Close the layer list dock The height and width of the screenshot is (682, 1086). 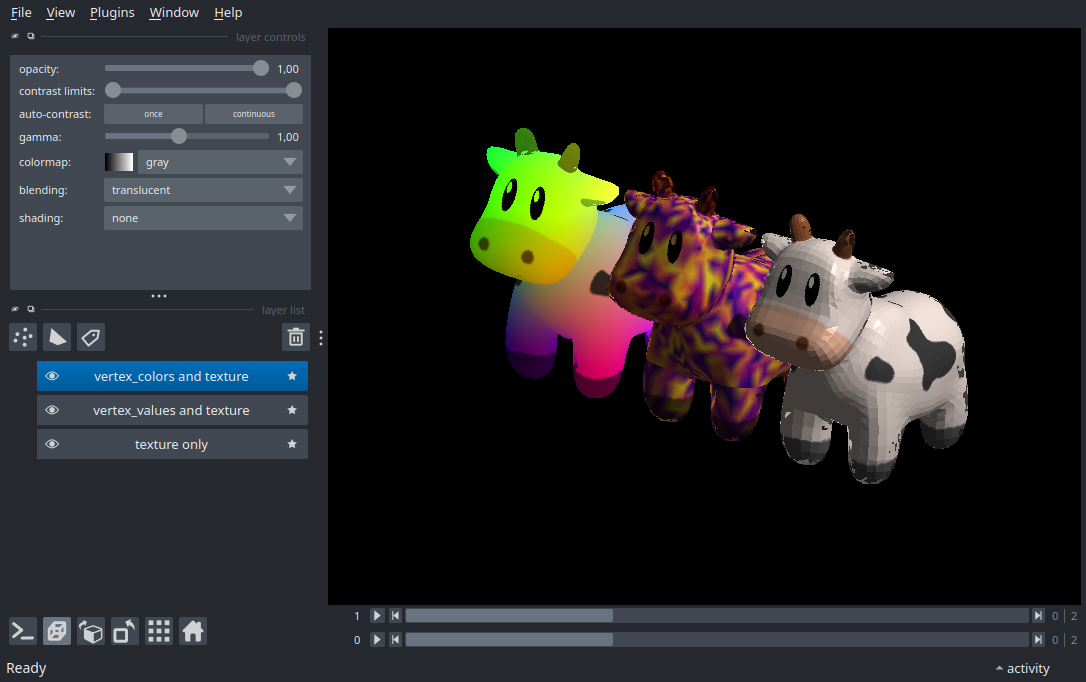(15, 309)
